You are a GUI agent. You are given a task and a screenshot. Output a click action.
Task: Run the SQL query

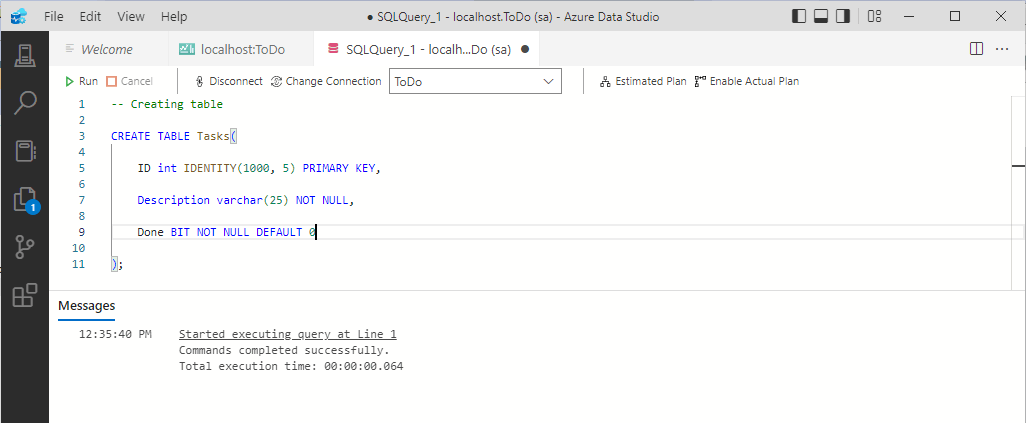click(81, 81)
